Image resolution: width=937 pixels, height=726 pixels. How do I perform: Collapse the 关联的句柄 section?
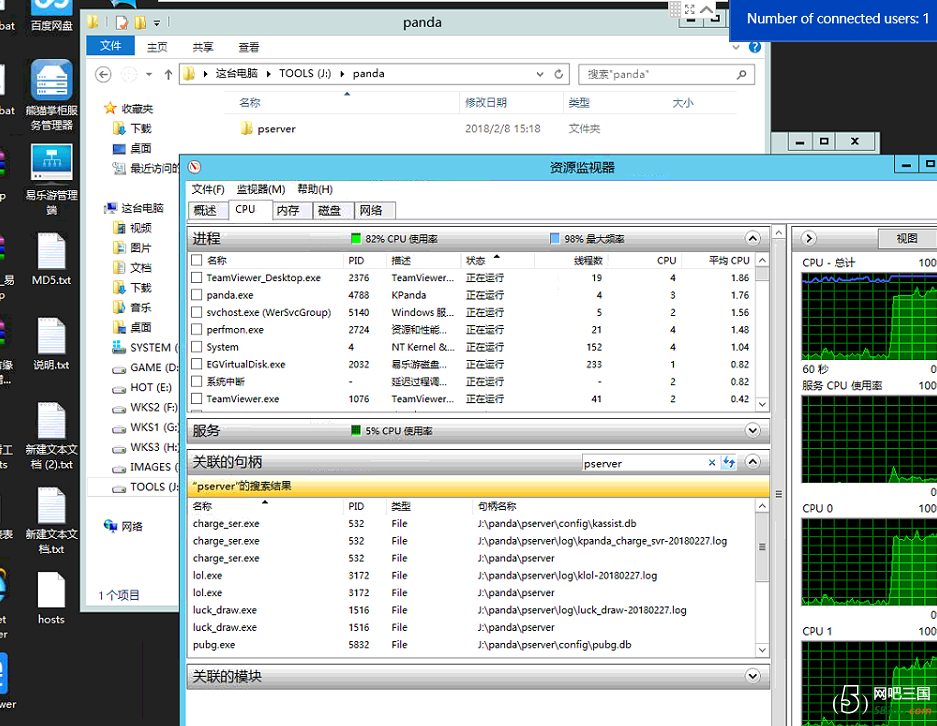click(x=752, y=462)
